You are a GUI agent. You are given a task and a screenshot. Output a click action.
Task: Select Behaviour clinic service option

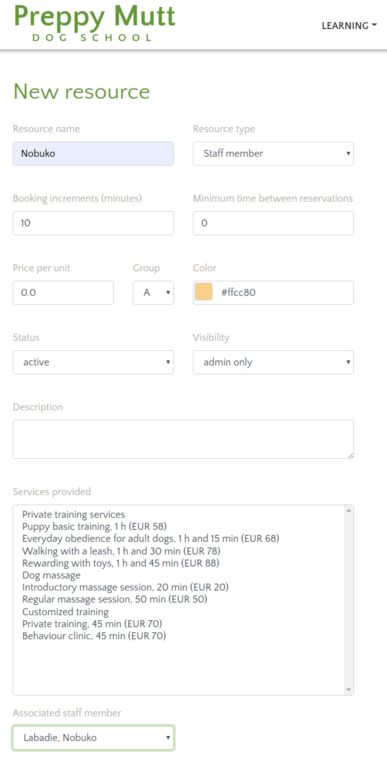click(x=94, y=635)
